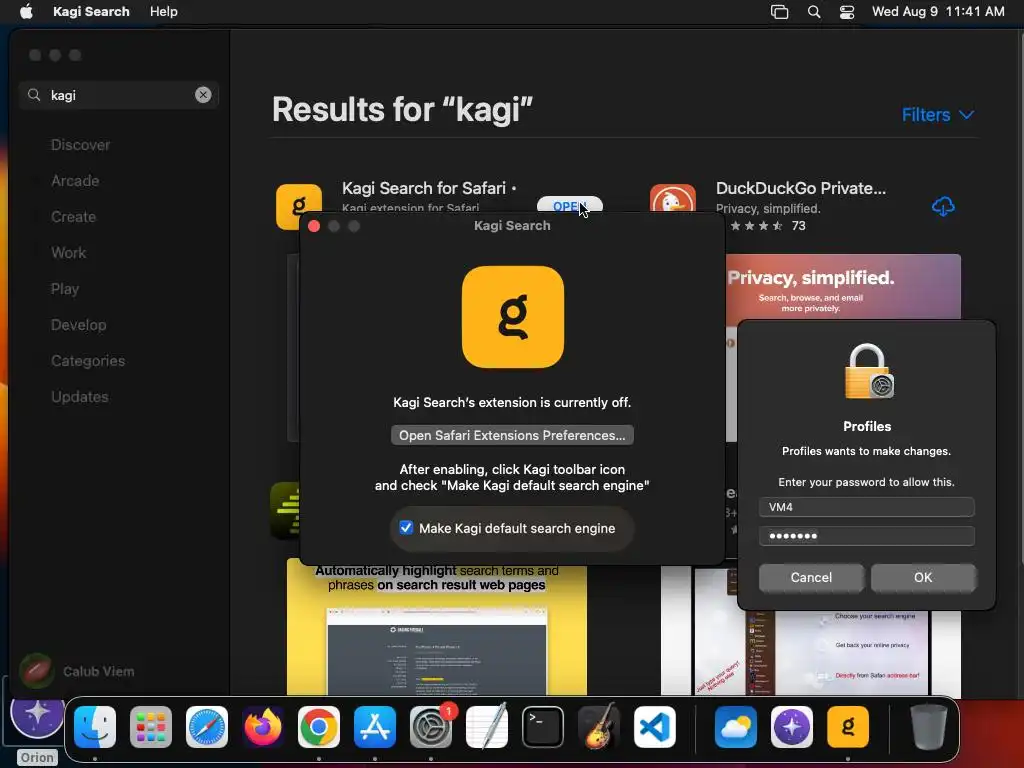Click the VM4 username field
Screen dimensions: 1024x768
867,507
